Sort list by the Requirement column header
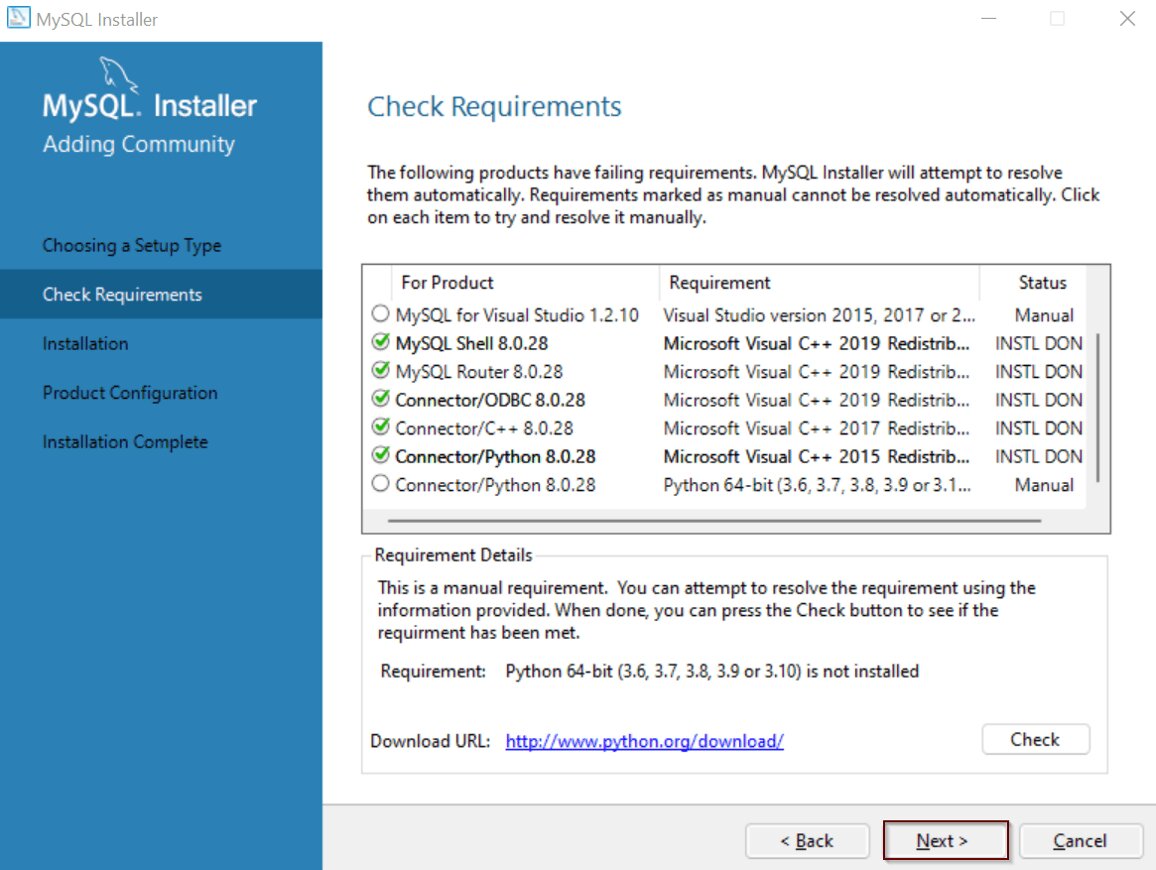 click(x=720, y=283)
